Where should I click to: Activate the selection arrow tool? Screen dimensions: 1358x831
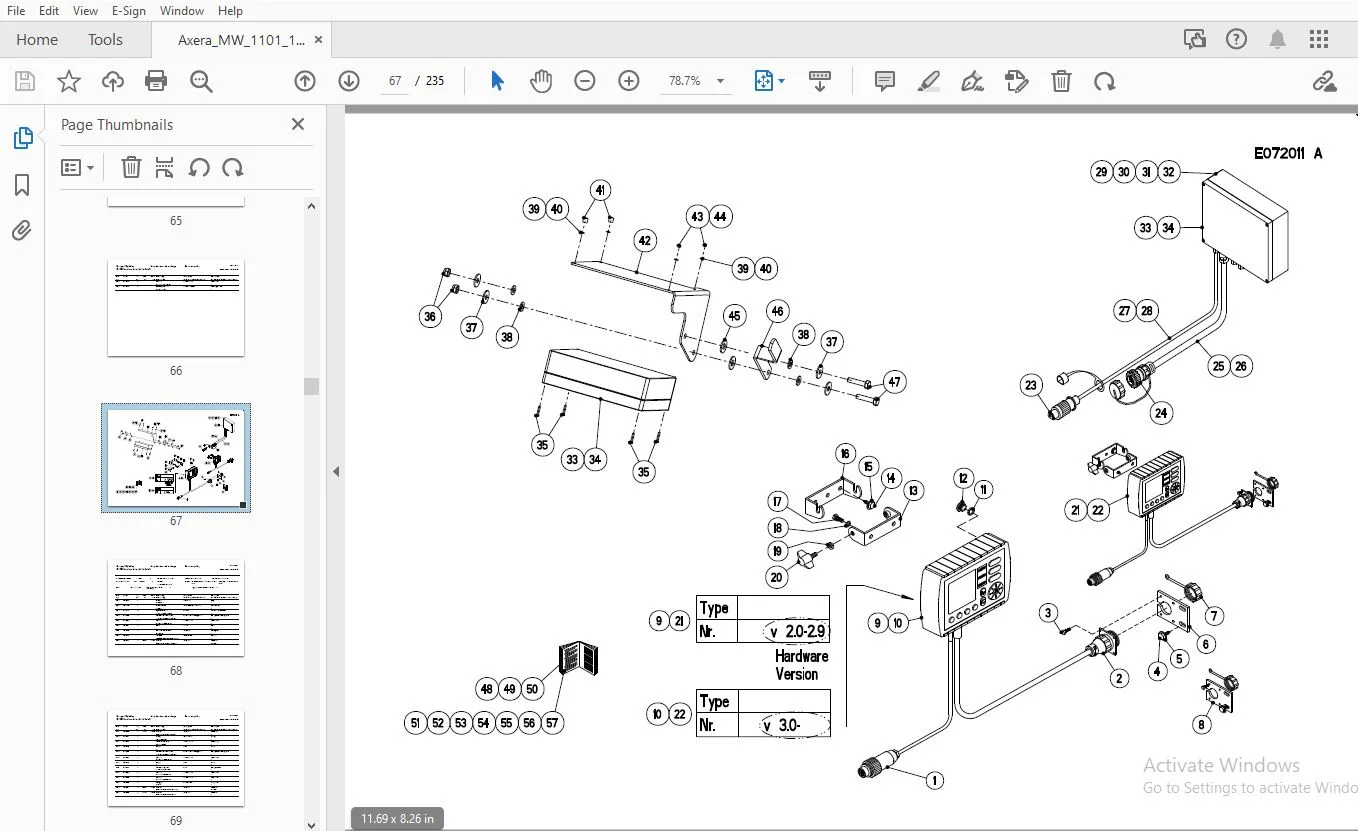497,81
